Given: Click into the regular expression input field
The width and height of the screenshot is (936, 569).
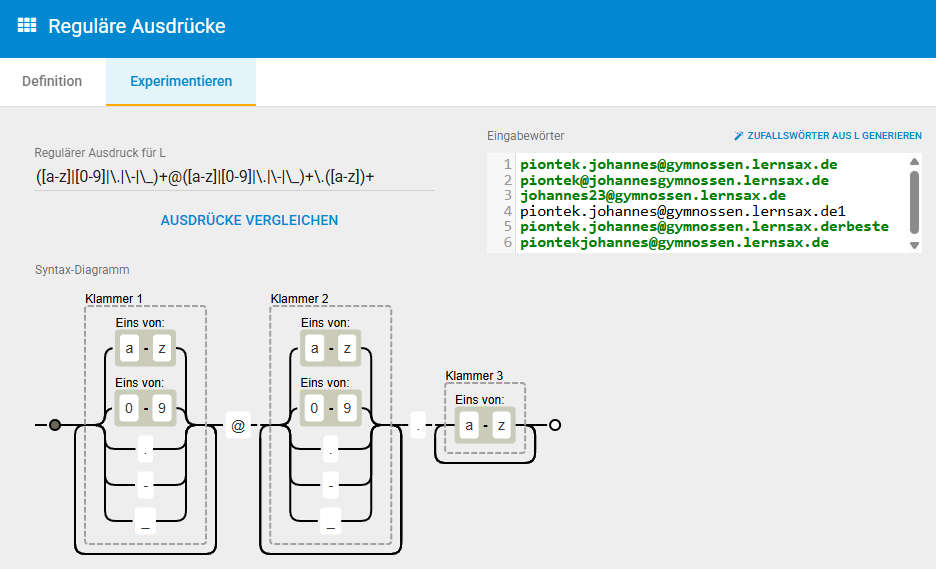Looking at the screenshot, I should pyautogui.click(x=234, y=177).
